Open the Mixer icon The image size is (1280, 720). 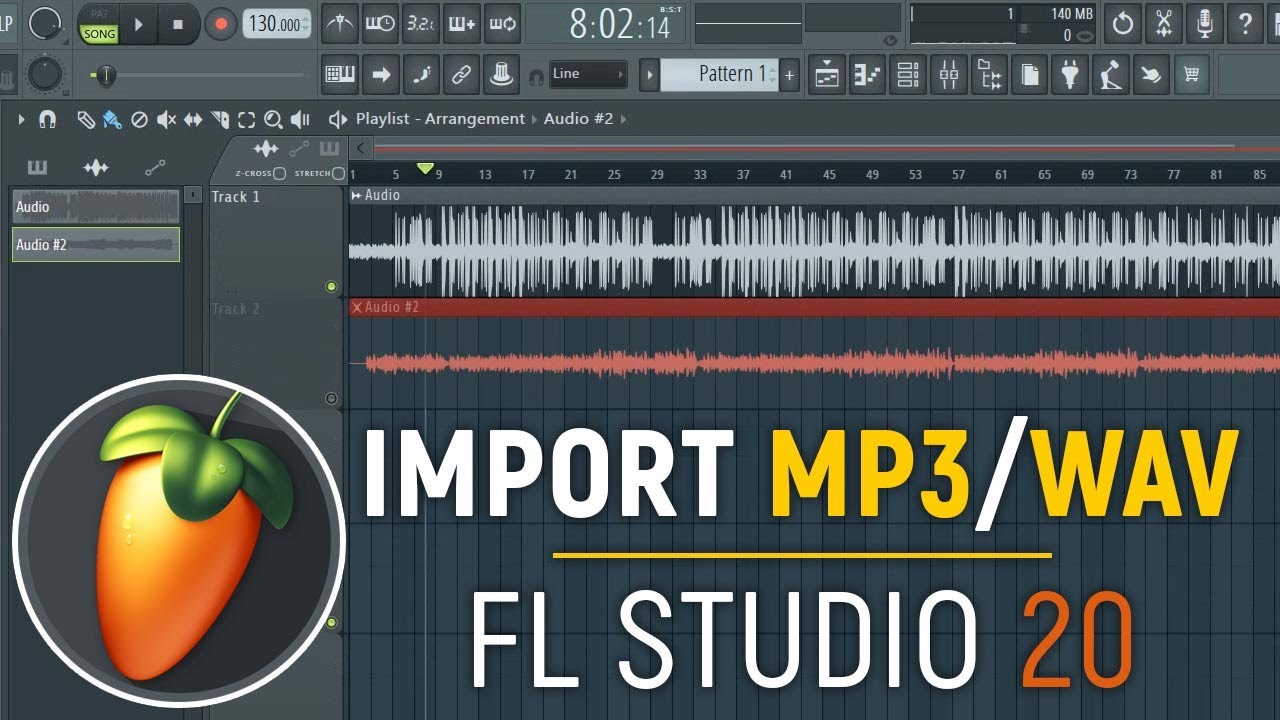pyautogui.click(x=949, y=74)
